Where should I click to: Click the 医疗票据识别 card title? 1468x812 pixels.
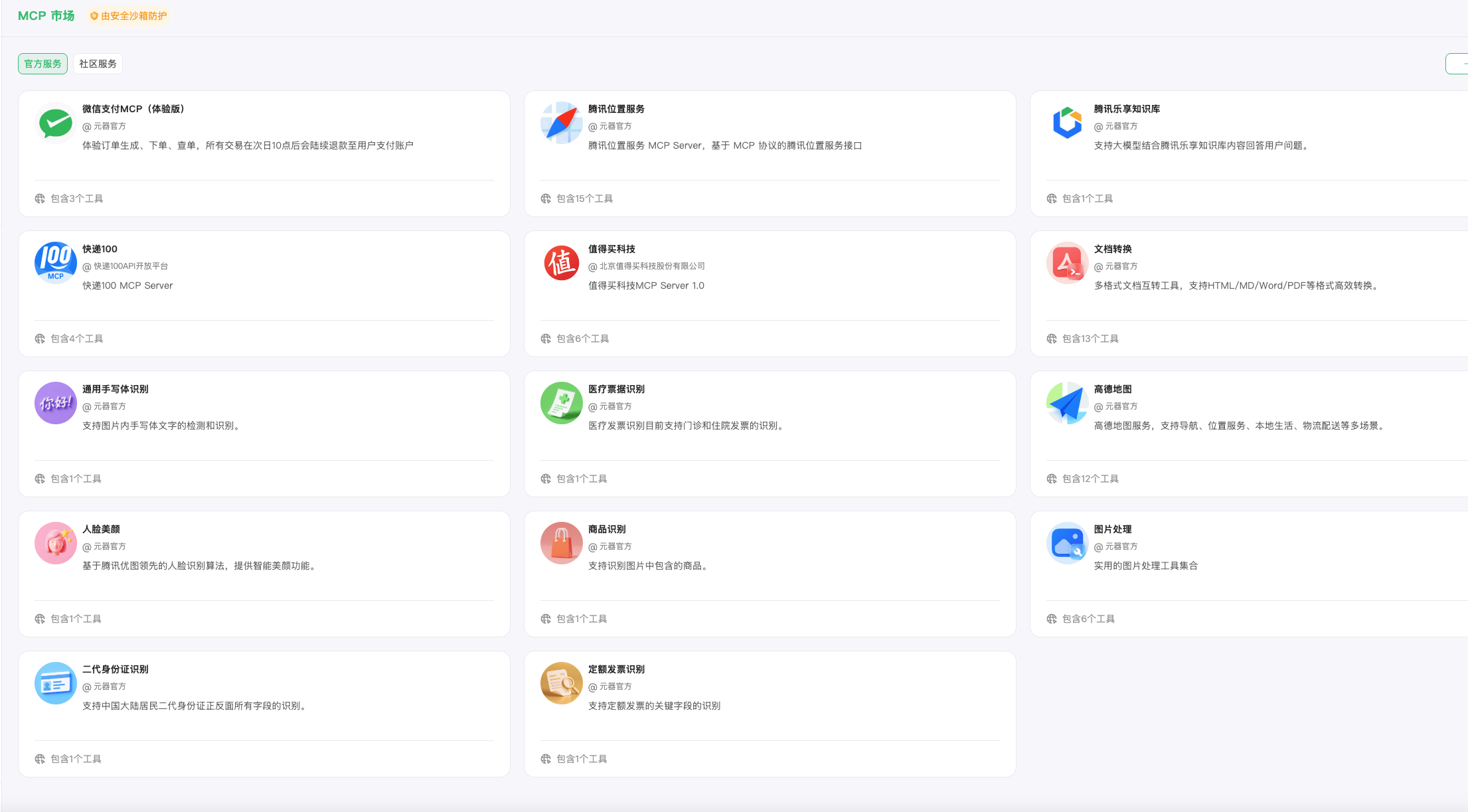click(616, 389)
